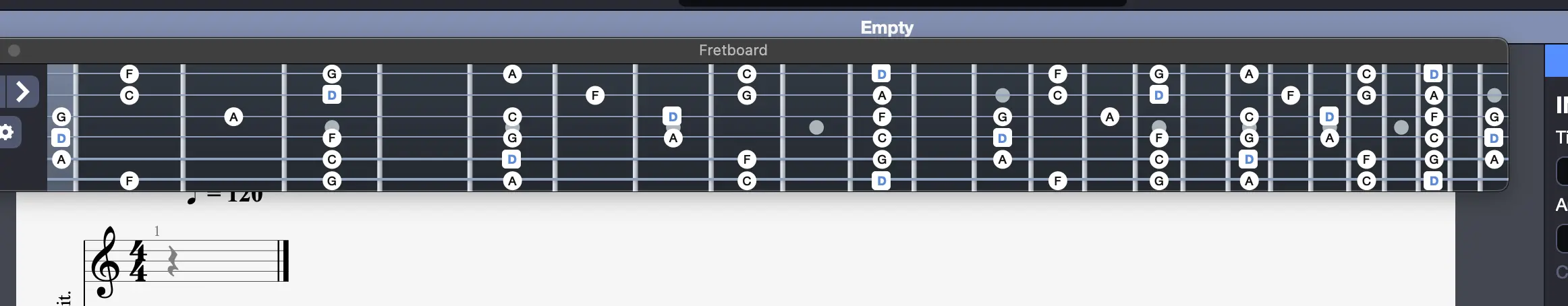This screenshot has height=306, width=1568.
Task: Click the treble clef on the staff
Action: 105,263
